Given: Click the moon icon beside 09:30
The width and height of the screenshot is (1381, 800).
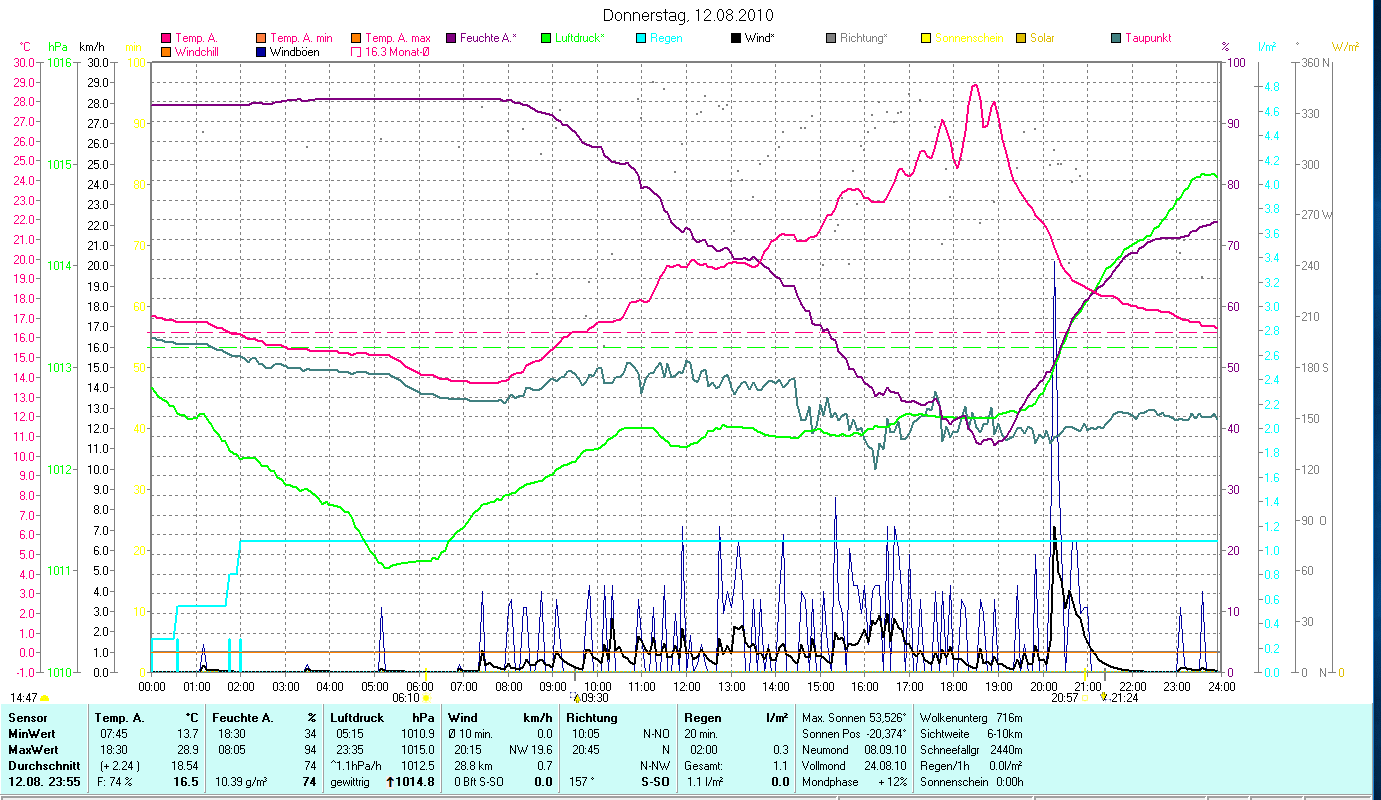Looking at the screenshot, I should [x=575, y=698].
